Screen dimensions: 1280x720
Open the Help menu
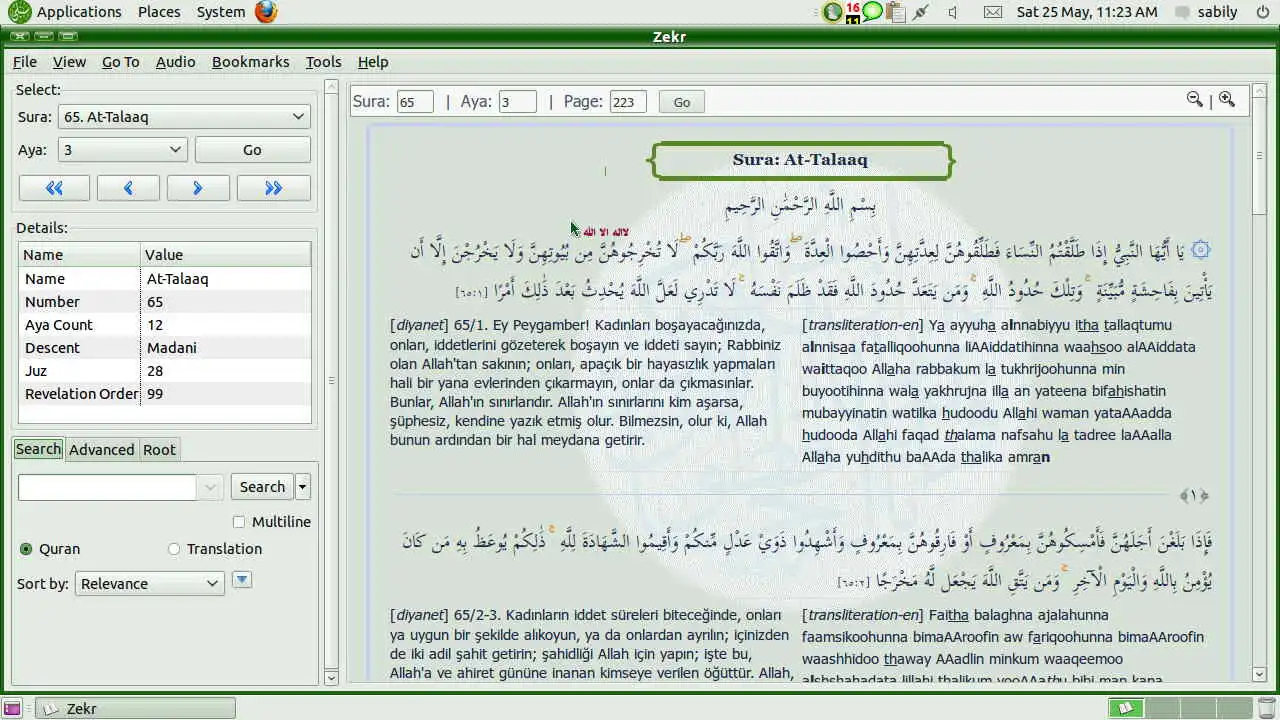373,62
